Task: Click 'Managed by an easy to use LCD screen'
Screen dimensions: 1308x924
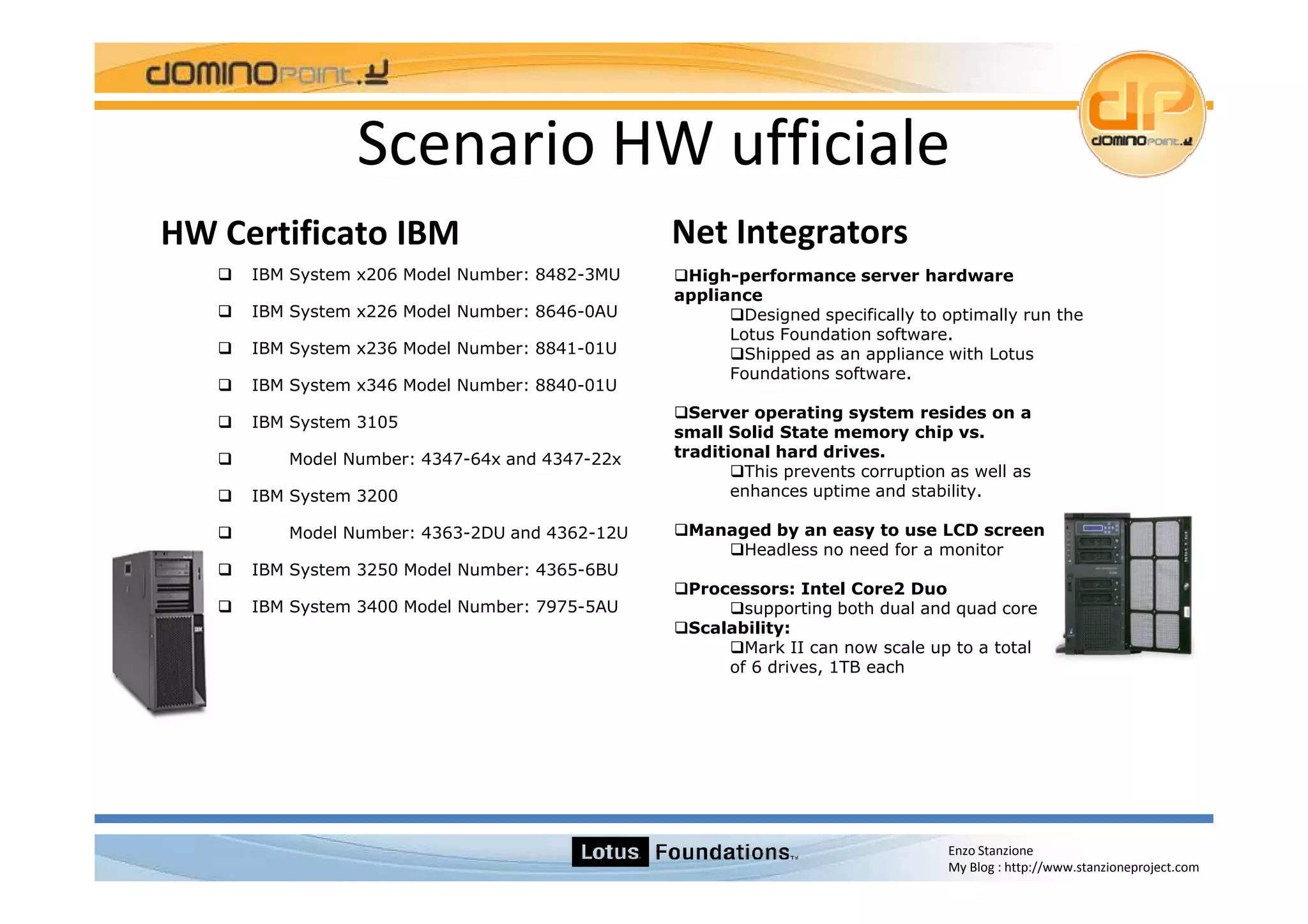Action: (867, 531)
